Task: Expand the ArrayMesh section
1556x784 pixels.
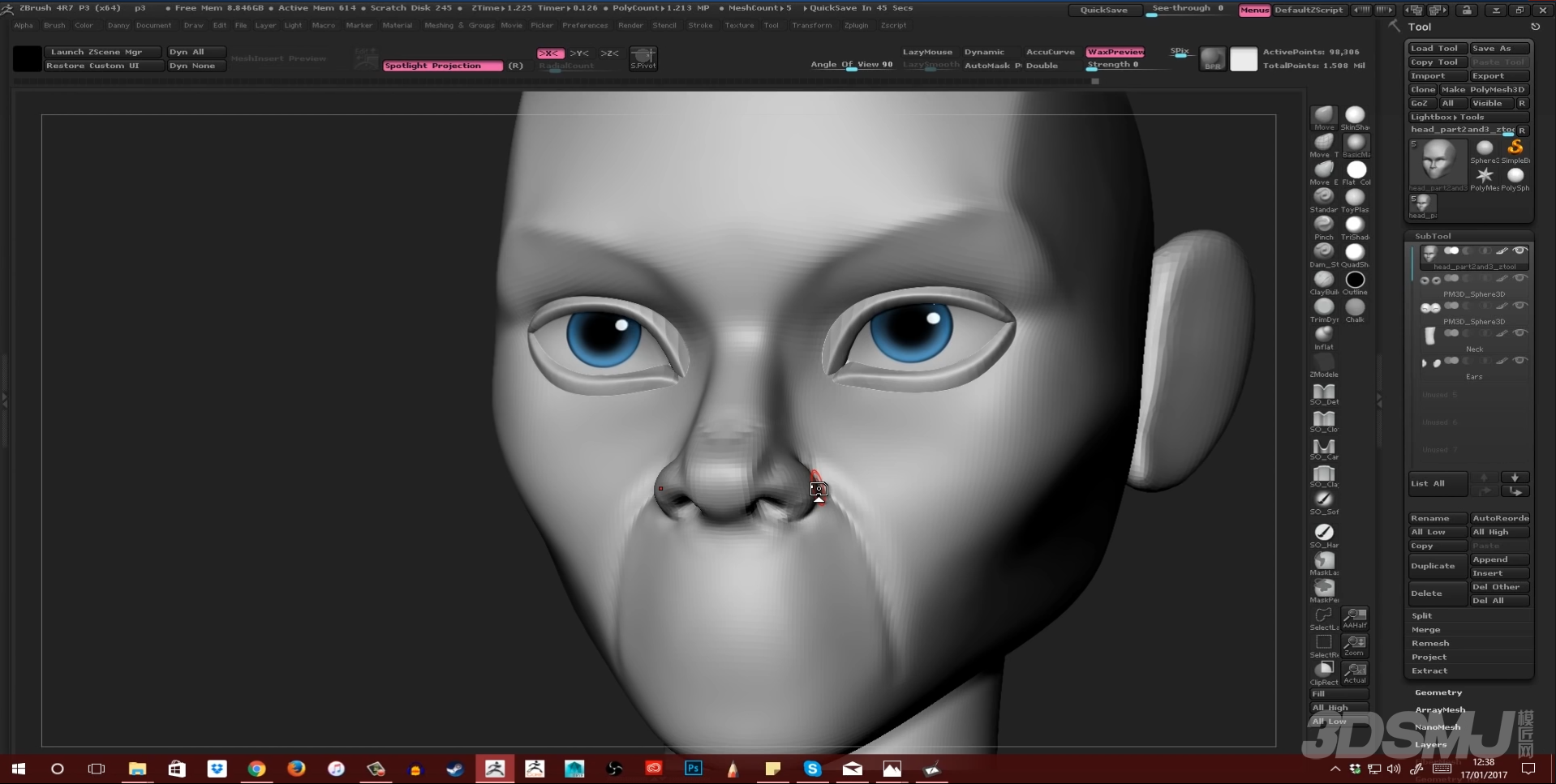Action: point(1440,709)
